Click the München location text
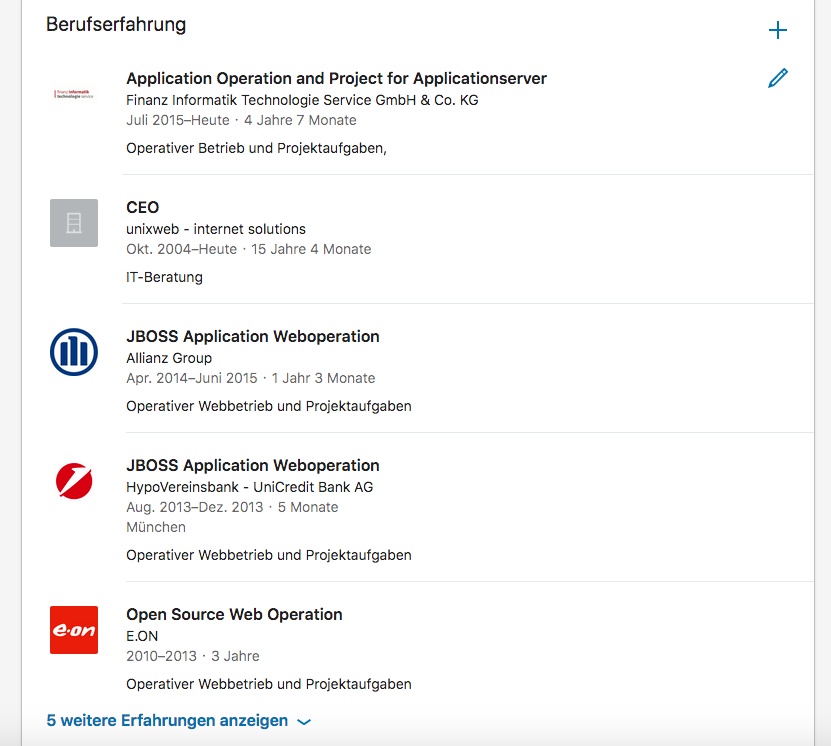Screen dimensions: 831x746 (156, 527)
